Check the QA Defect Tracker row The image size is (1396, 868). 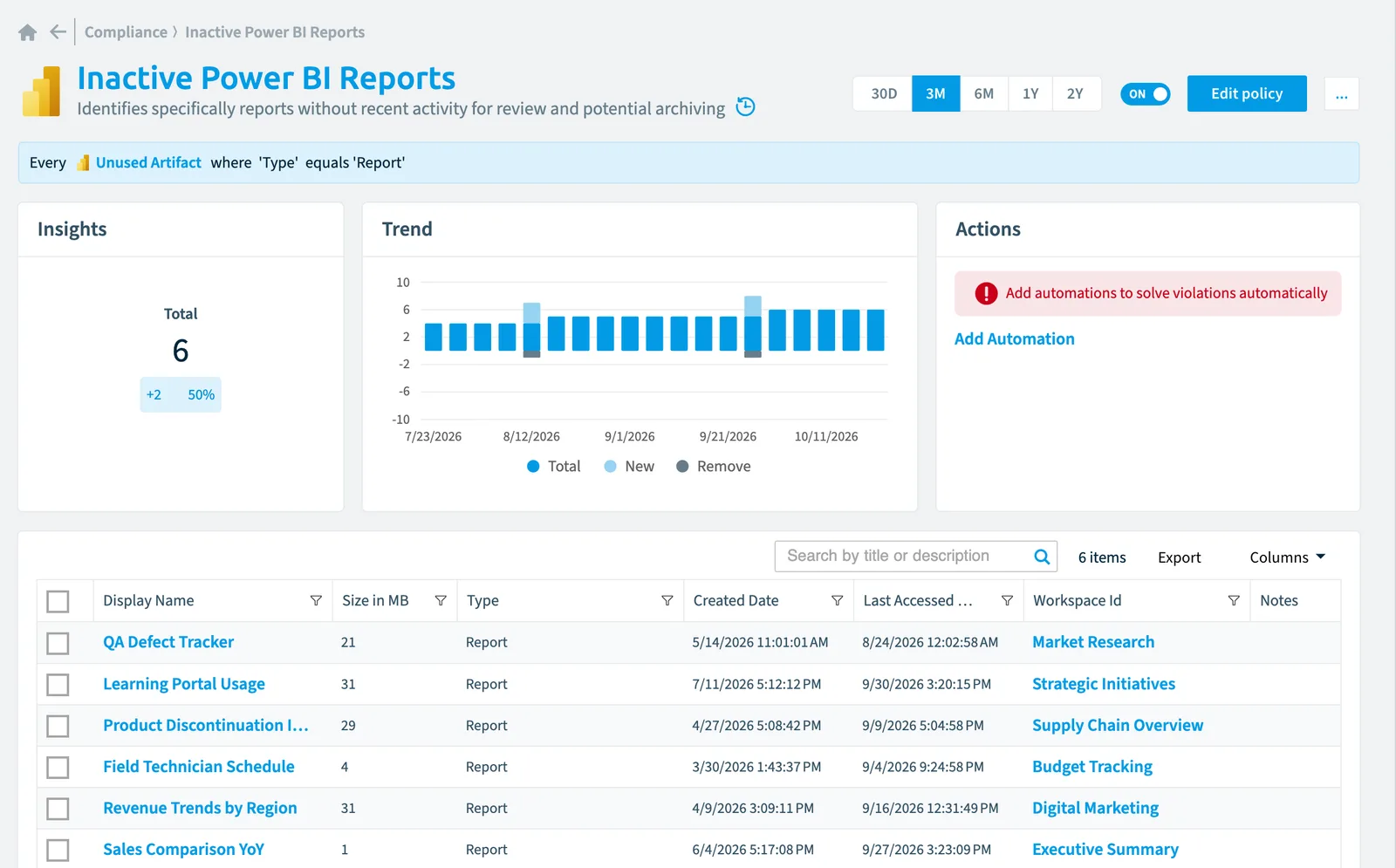coord(58,643)
